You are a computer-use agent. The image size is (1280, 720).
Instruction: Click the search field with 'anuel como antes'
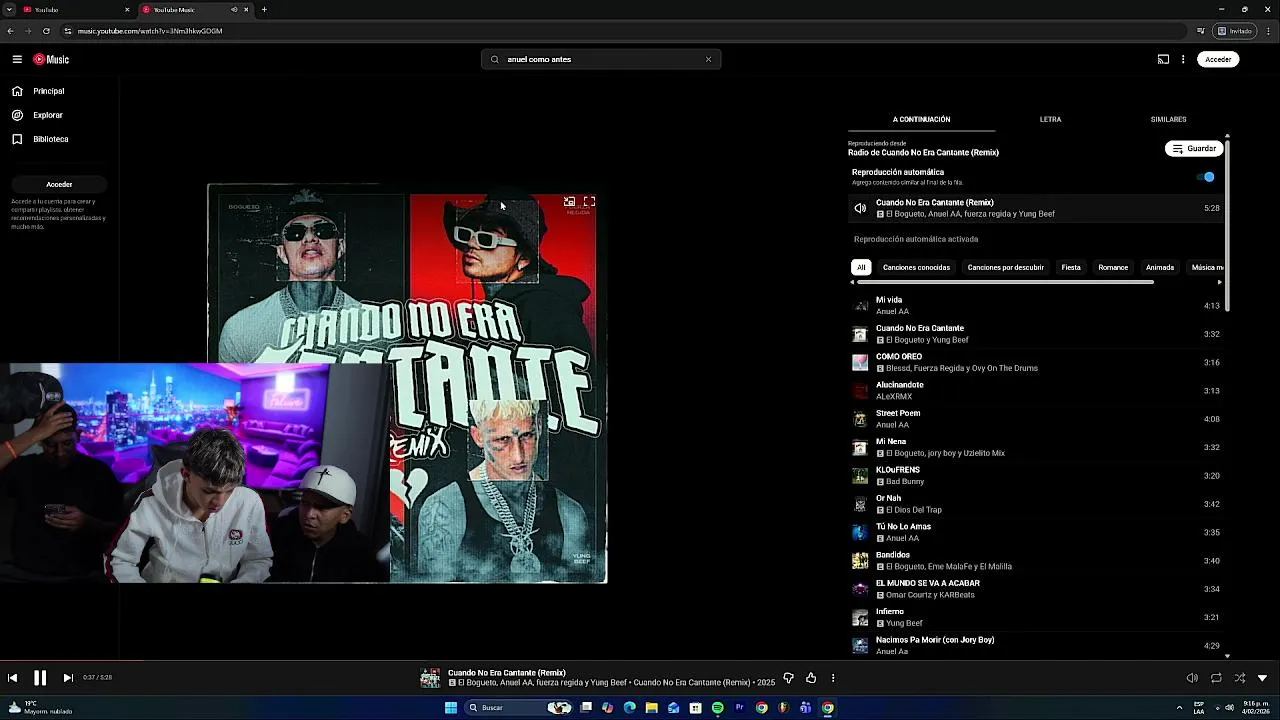[x=601, y=59]
